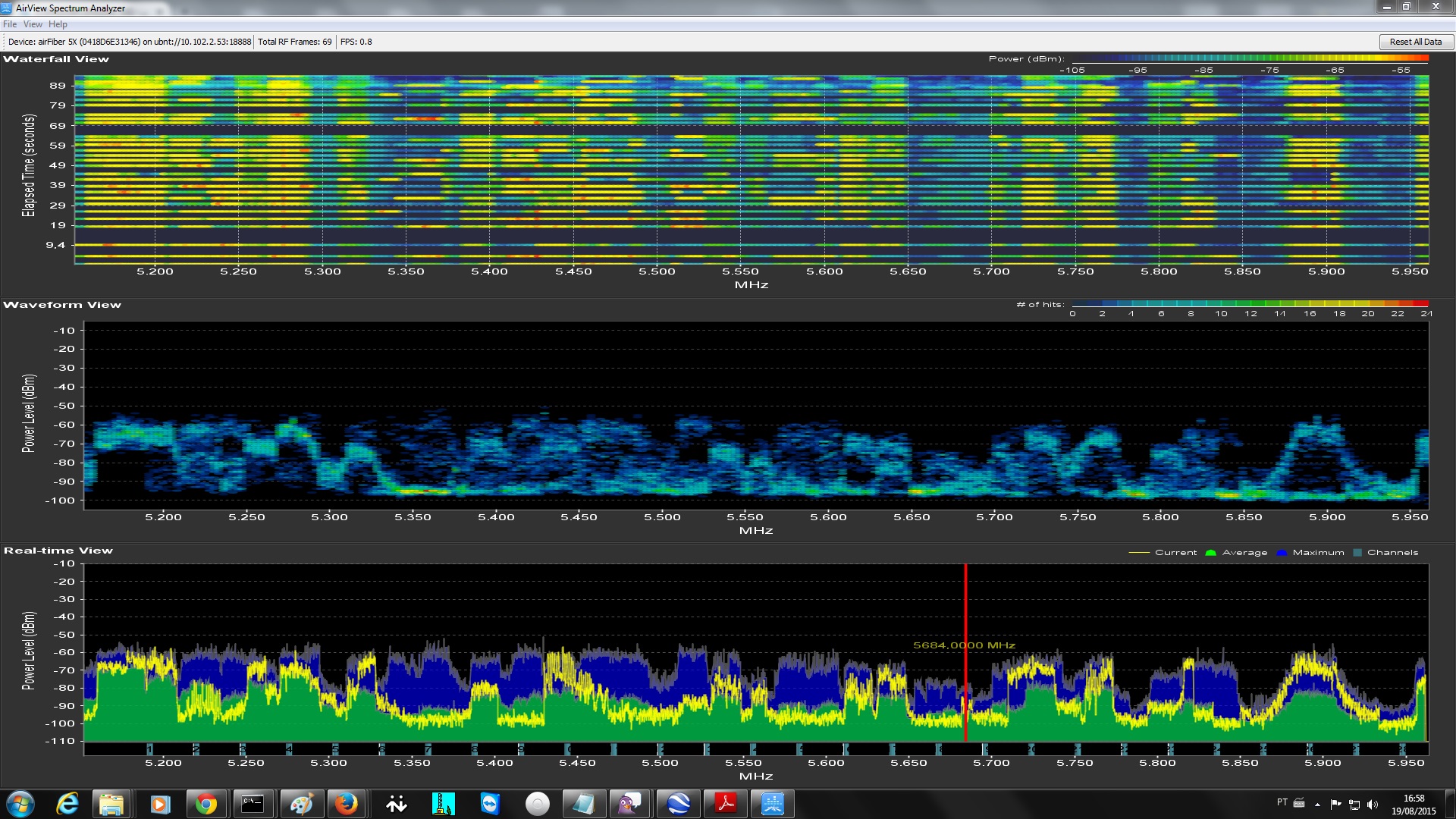
Task: Click the volume speaker tray icon
Action: (1373, 805)
